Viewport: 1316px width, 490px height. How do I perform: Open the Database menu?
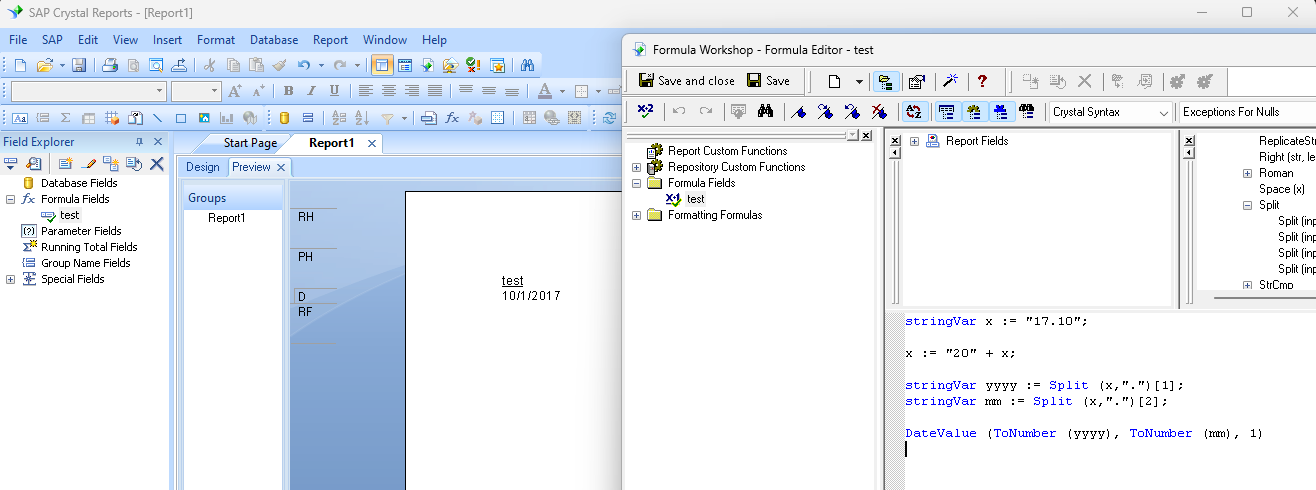(273, 40)
